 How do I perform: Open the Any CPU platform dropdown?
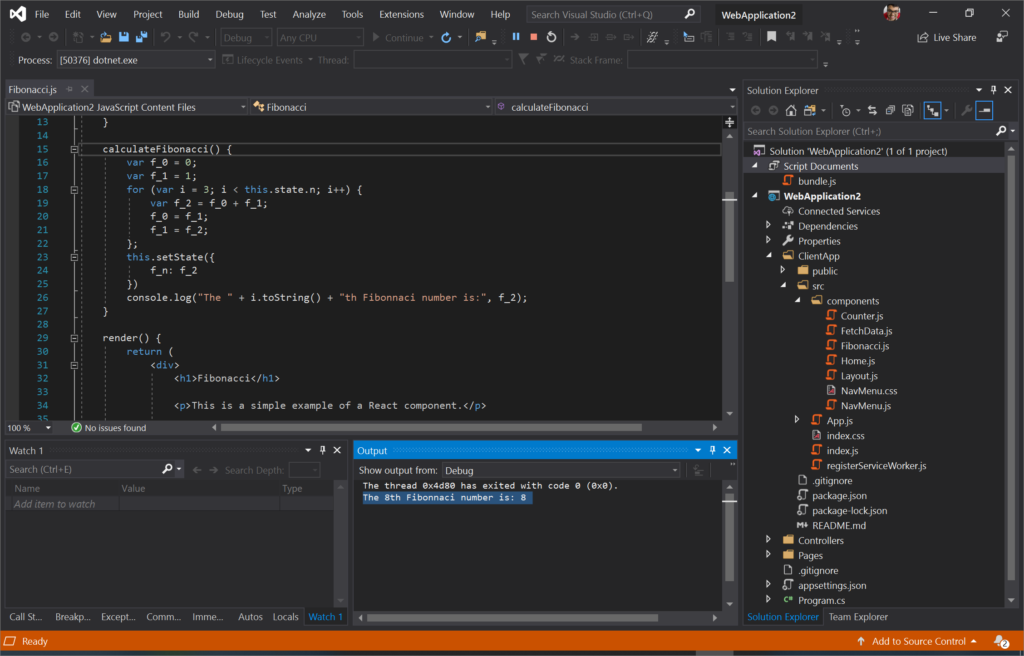(319, 36)
